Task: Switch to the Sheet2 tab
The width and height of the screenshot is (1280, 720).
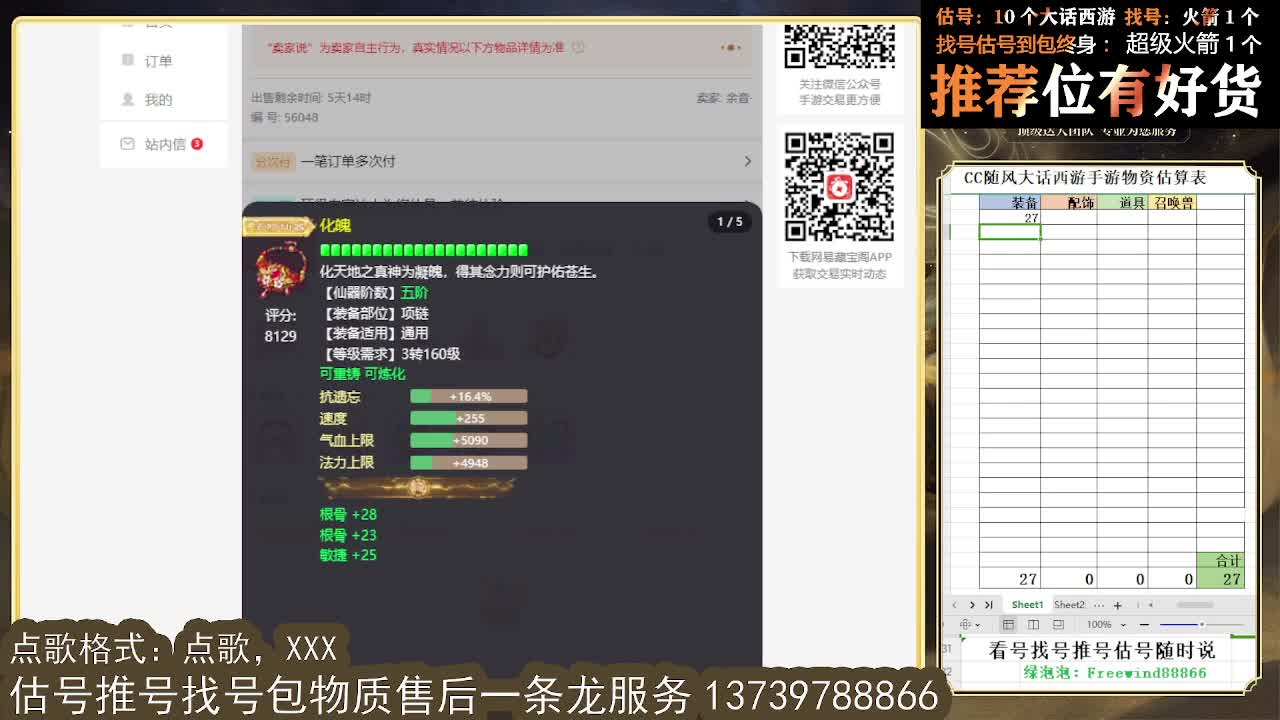Action: [x=1068, y=605]
